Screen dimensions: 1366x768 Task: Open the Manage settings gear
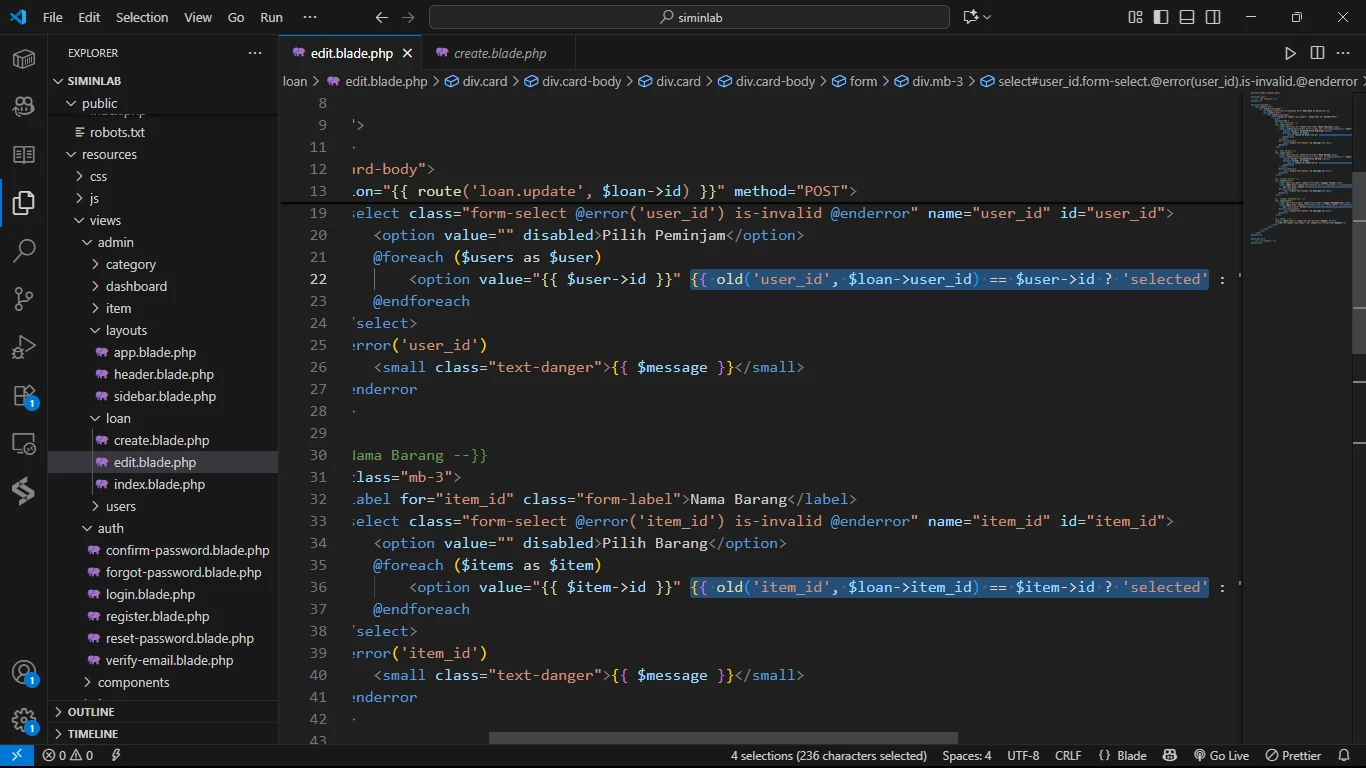click(24, 720)
